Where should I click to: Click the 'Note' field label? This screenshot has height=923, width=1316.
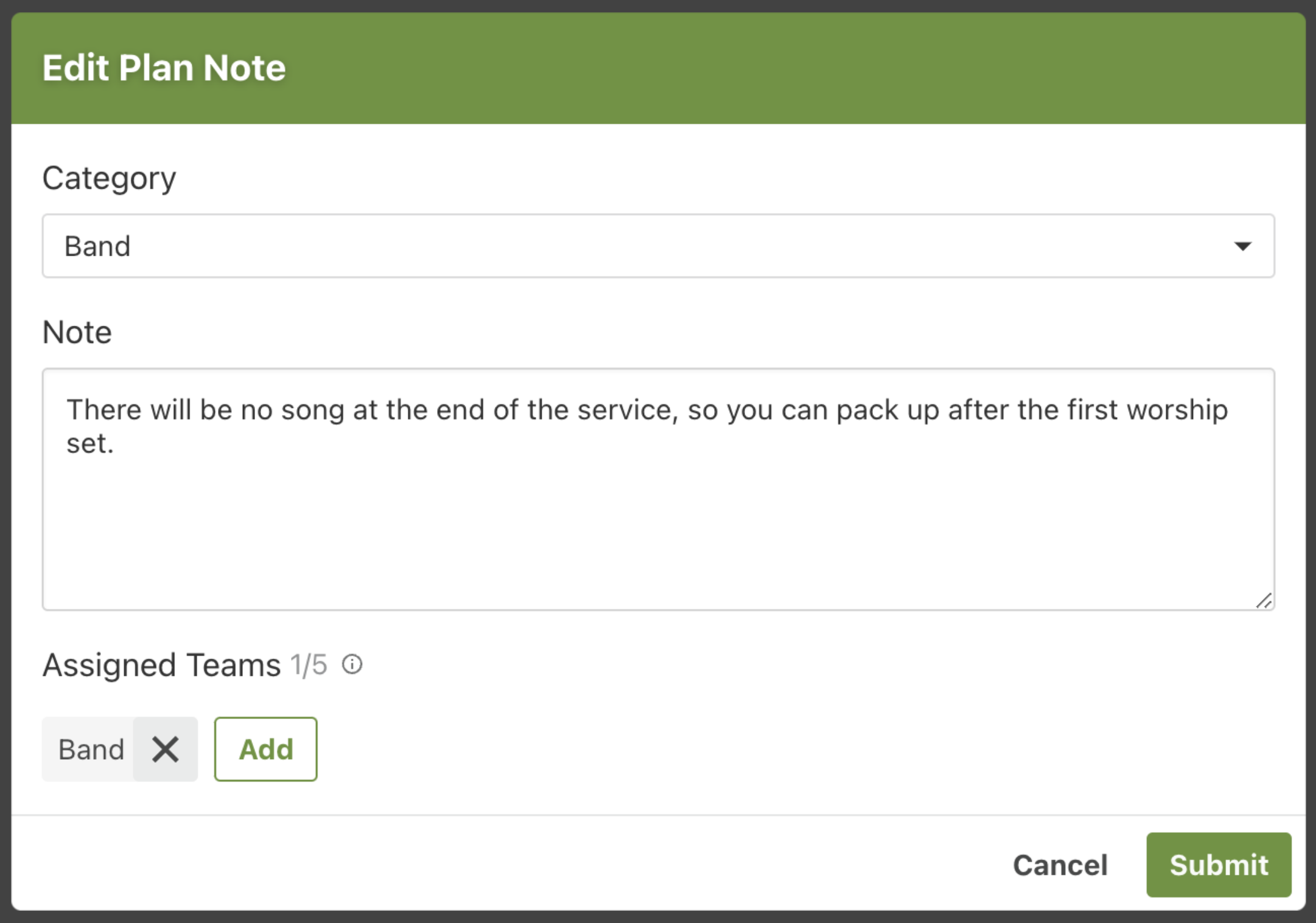click(x=77, y=332)
